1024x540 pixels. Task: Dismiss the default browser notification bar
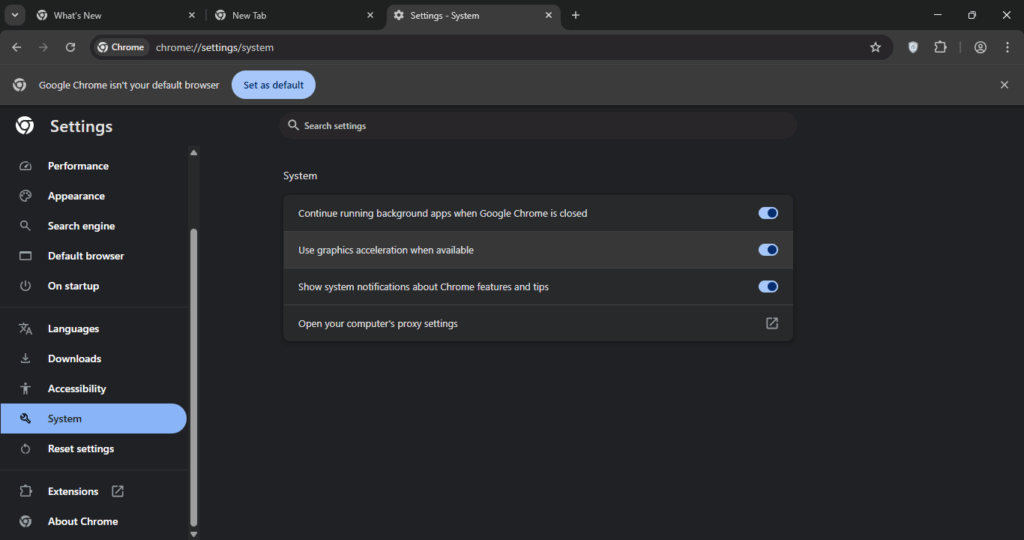click(1004, 85)
